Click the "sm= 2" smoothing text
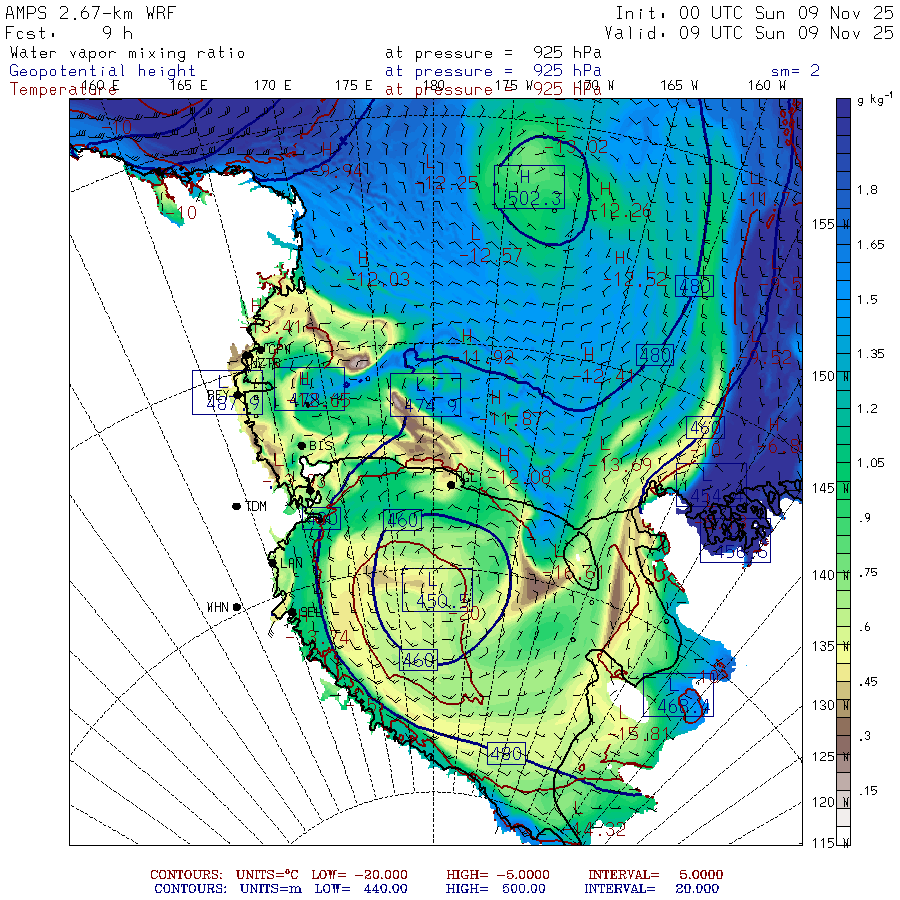Viewport: 900px width, 900px height. 795,71
